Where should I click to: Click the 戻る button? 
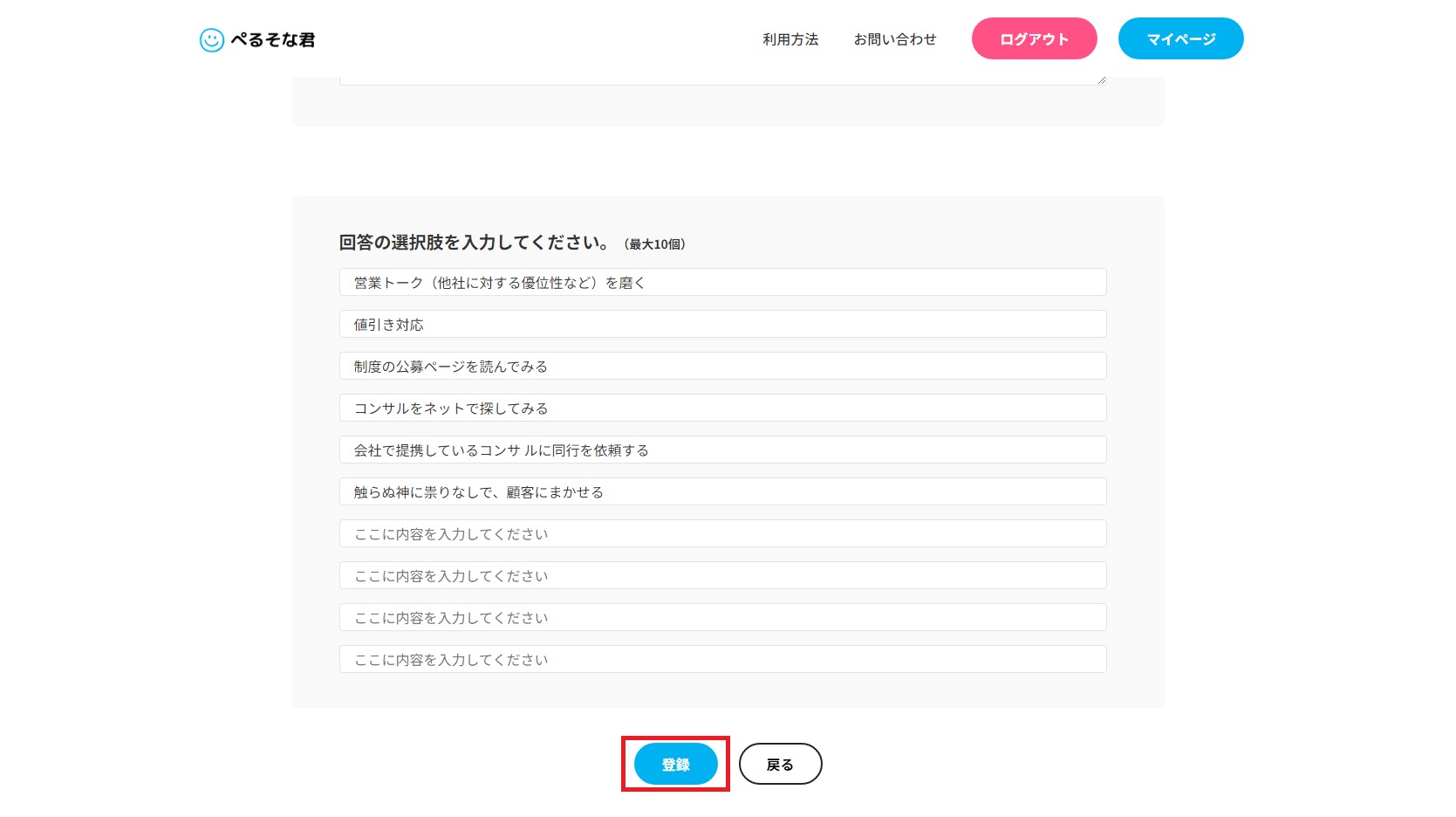[x=781, y=765]
